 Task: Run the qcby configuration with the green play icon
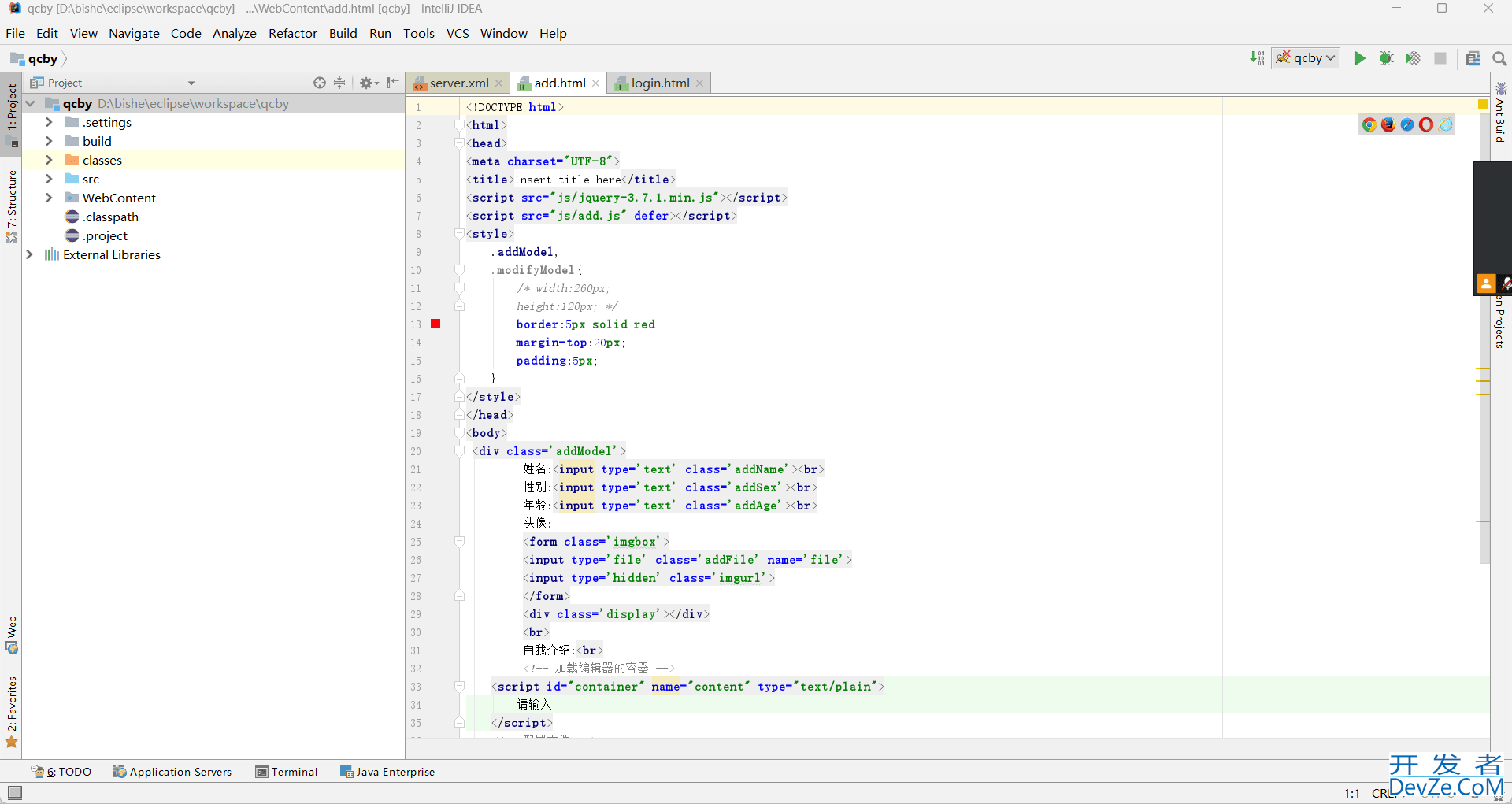1359,58
